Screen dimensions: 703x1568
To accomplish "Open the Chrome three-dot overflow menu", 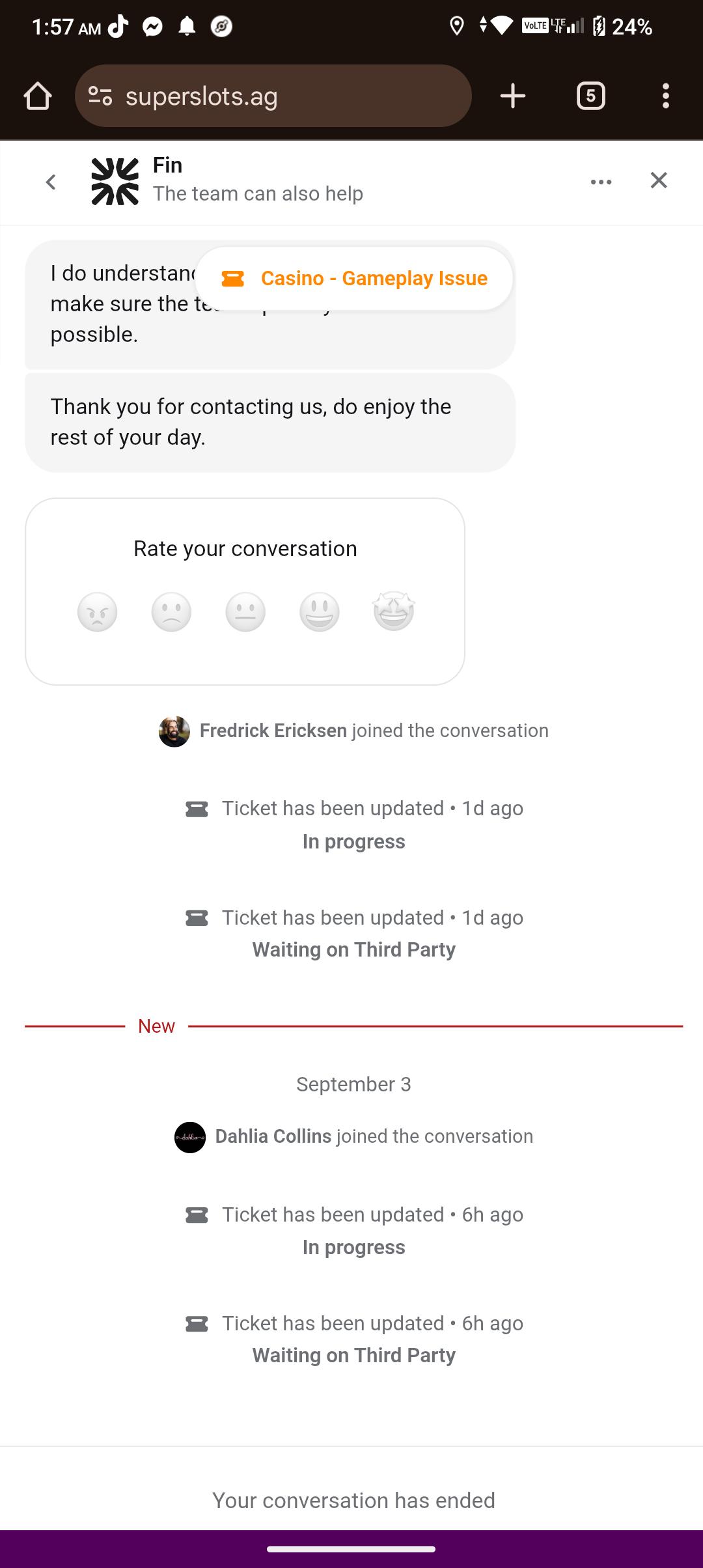I will (x=665, y=96).
